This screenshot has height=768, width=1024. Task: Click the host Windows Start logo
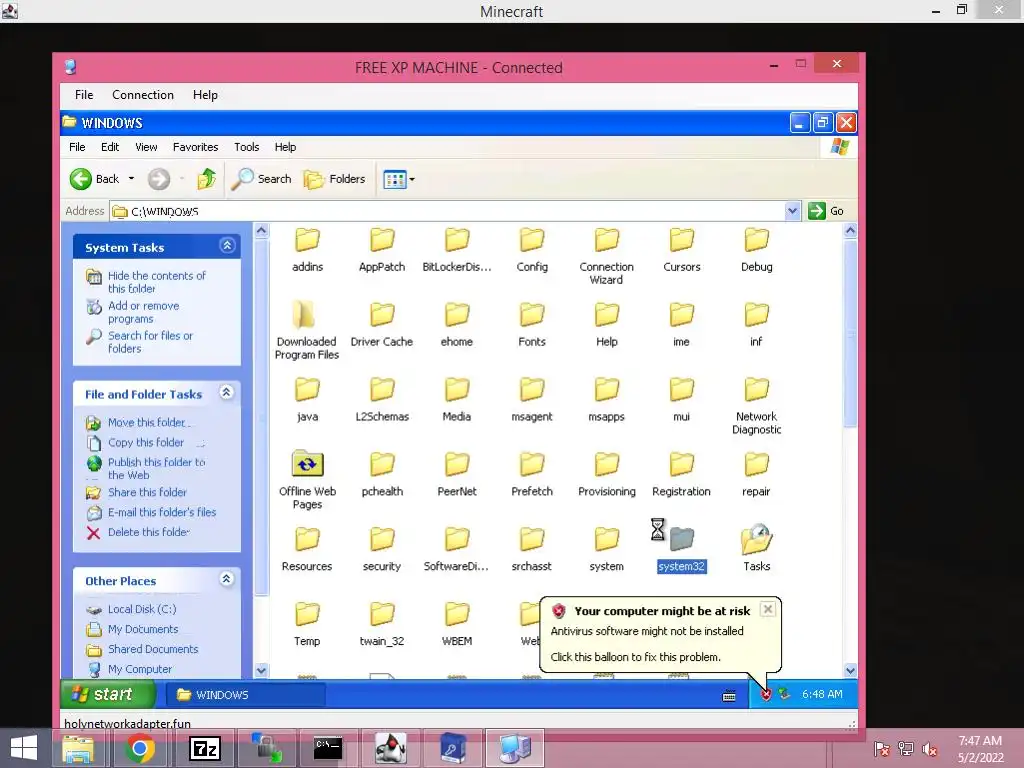click(24, 748)
